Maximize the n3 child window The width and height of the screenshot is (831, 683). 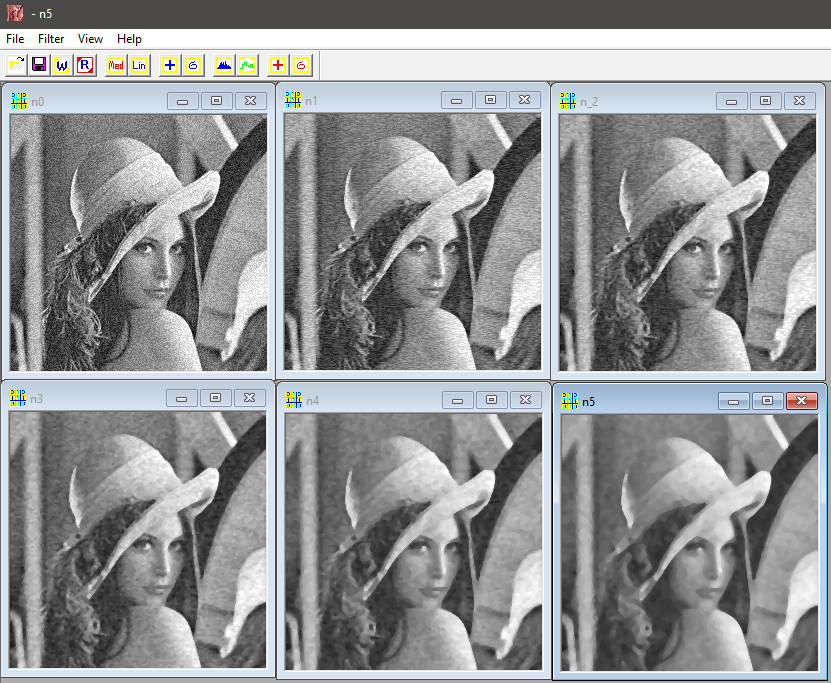coord(215,398)
